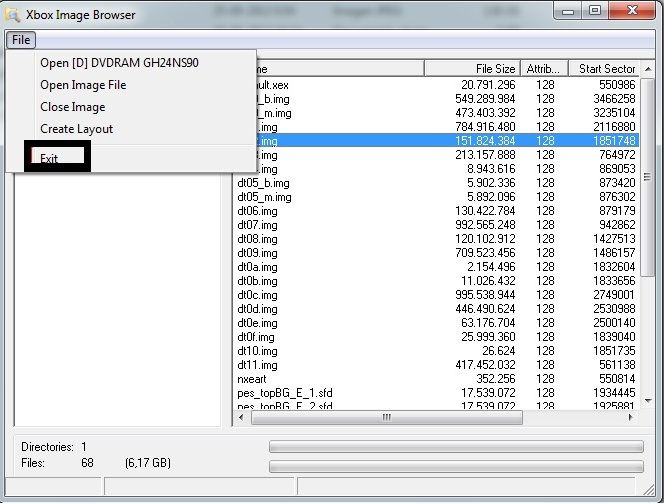Click file size 473.403.392
The width and height of the screenshot is (664, 504).
485,113
